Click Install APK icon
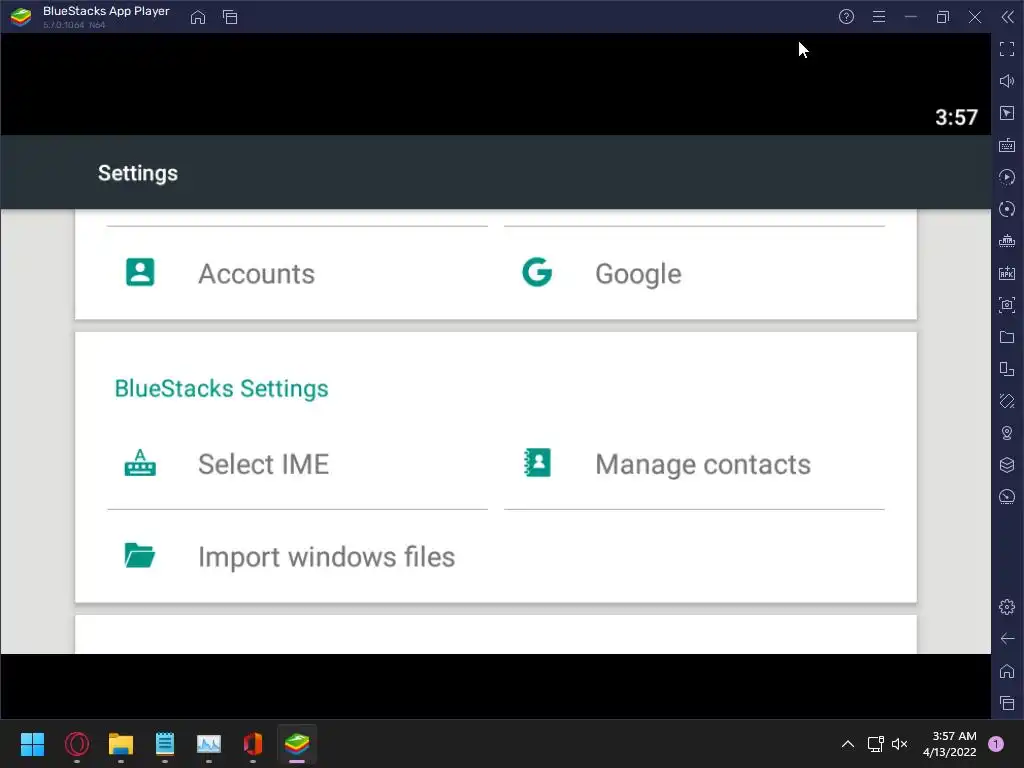This screenshot has width=1024, height=768. (1007, 273)
